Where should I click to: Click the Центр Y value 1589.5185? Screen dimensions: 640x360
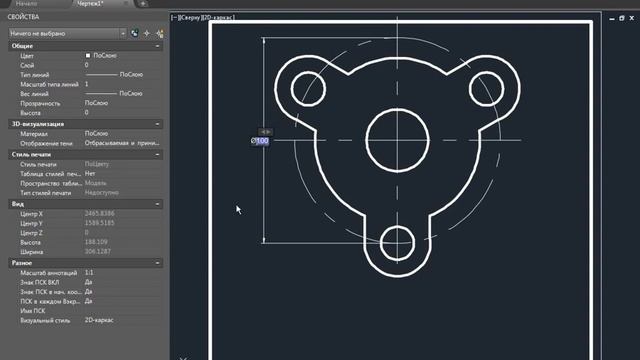100,223
